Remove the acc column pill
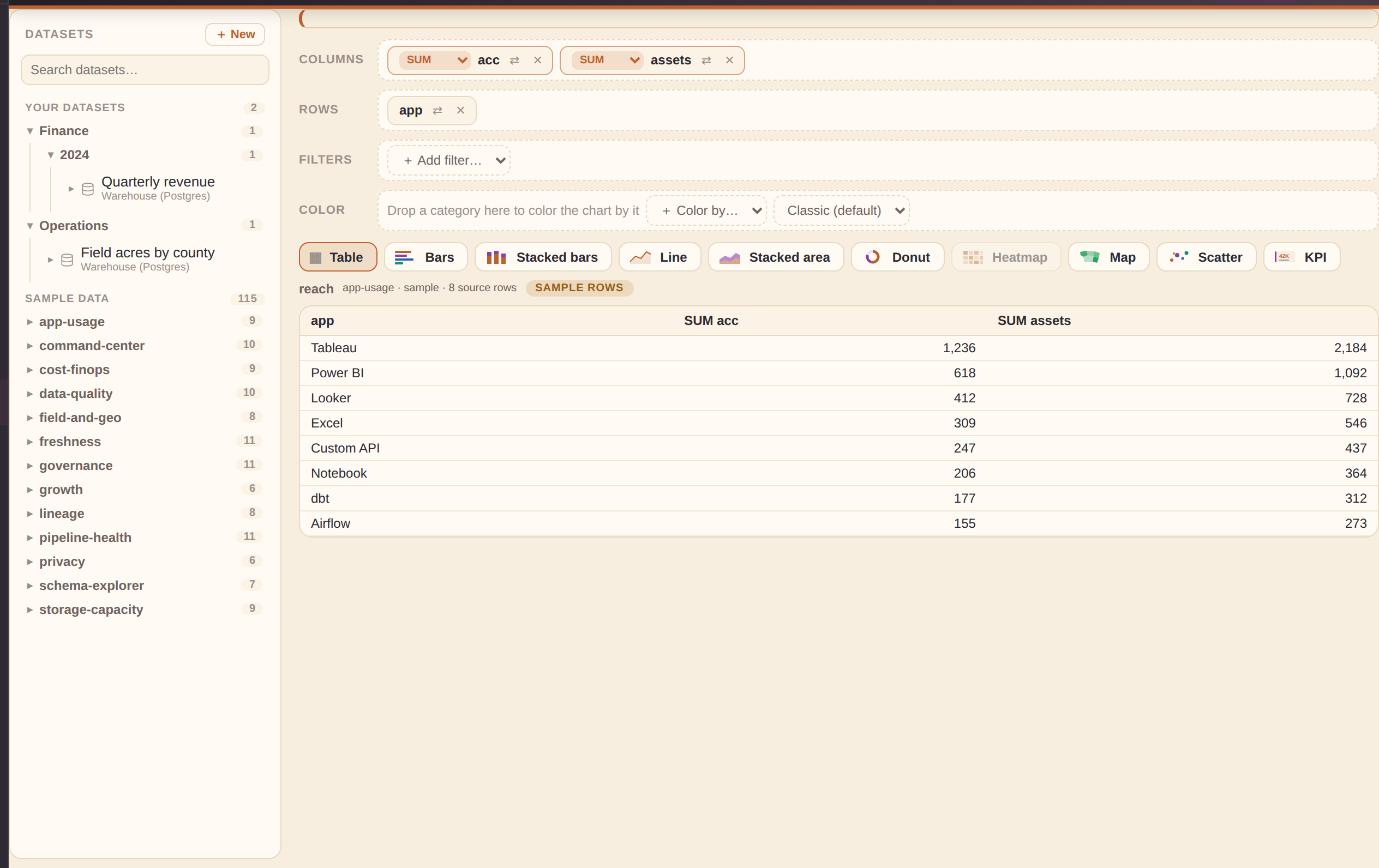This screenshot has width=1379, height=868. click(x=538, y=60)
